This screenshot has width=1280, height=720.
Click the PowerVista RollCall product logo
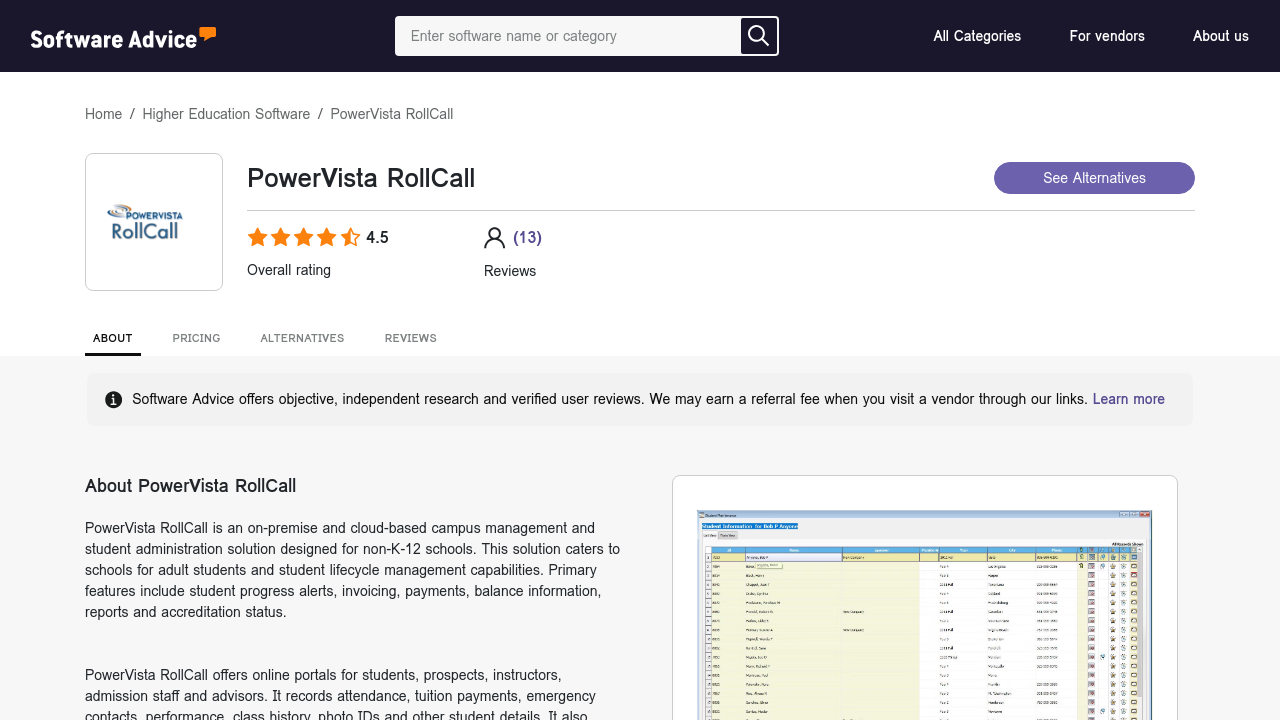[154, 222]
